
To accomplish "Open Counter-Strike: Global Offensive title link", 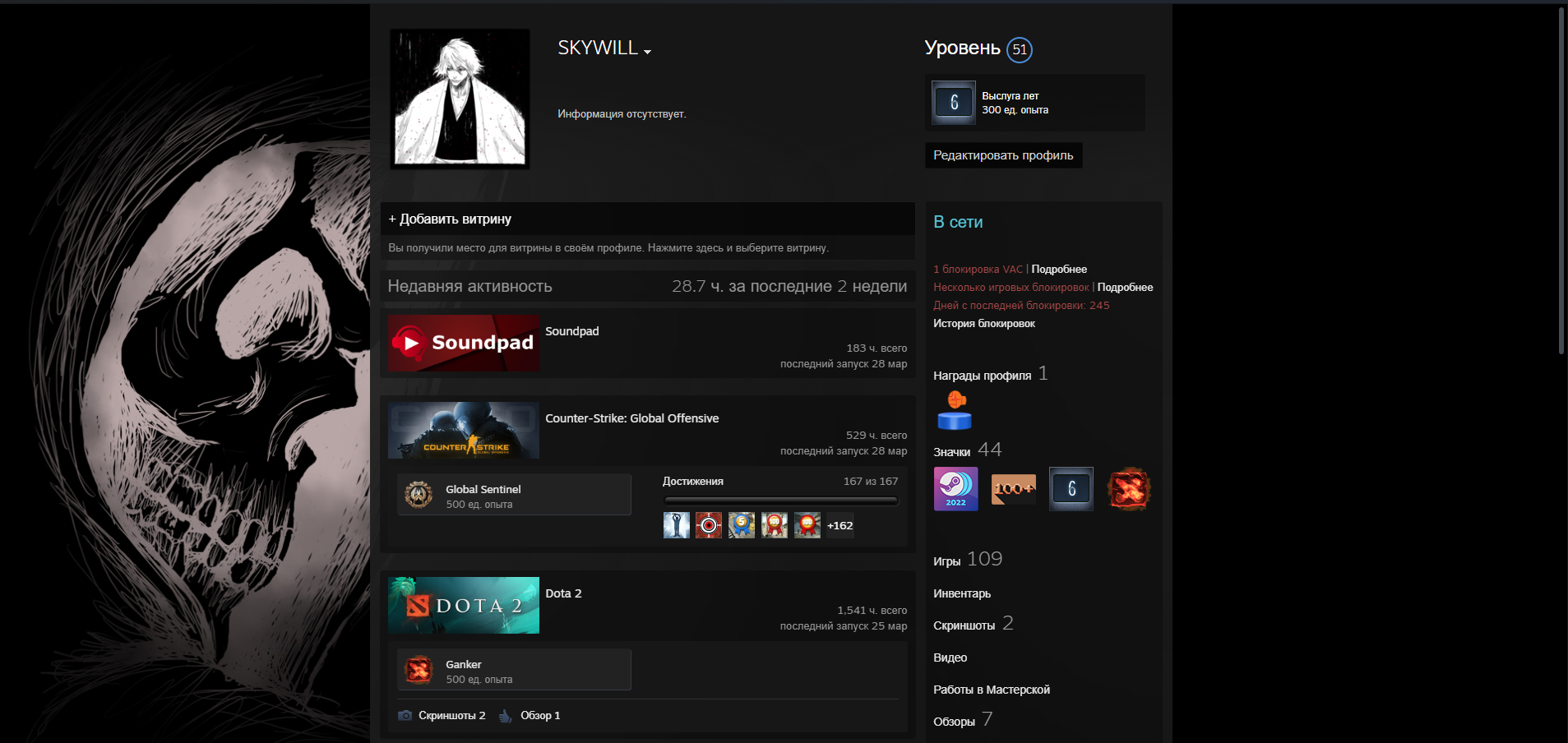I will [x=632, y=418].
